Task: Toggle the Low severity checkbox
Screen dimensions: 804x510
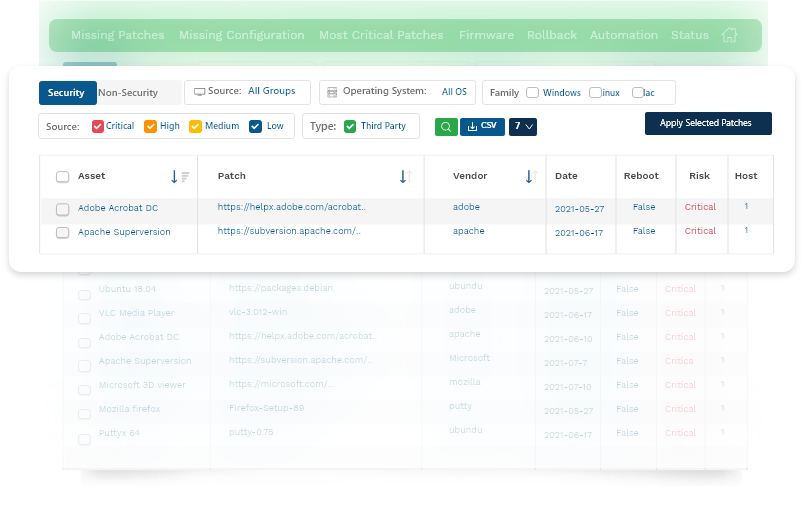Action: [x=255, y=127]
